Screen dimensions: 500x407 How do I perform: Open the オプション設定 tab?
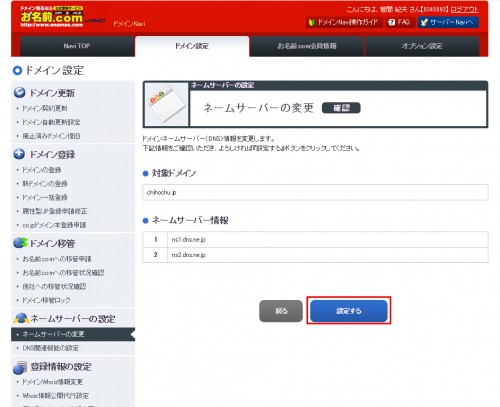pos(422,46)
